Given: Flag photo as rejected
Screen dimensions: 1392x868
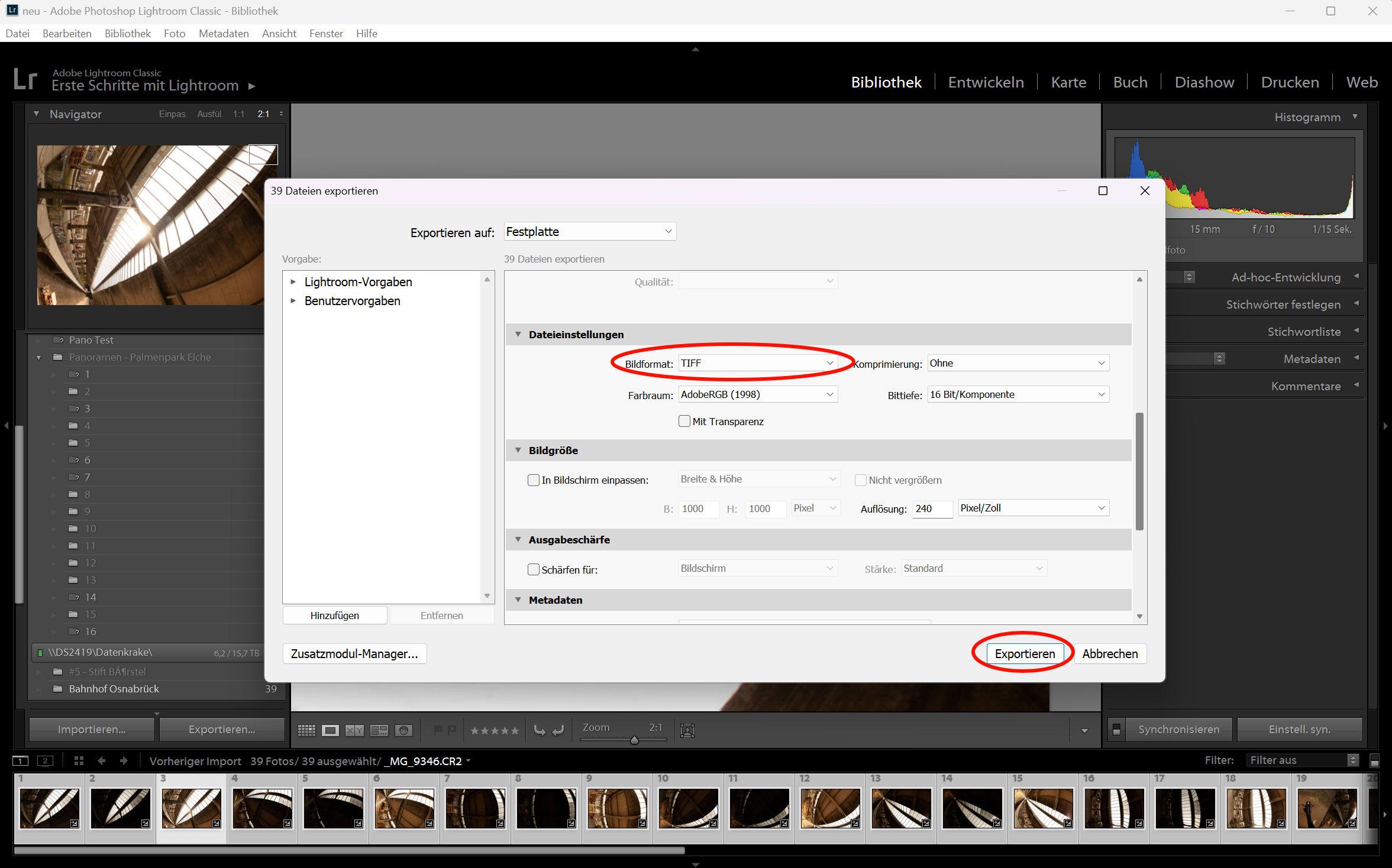Looking at the screenshot, I should [x=453, y=730].
